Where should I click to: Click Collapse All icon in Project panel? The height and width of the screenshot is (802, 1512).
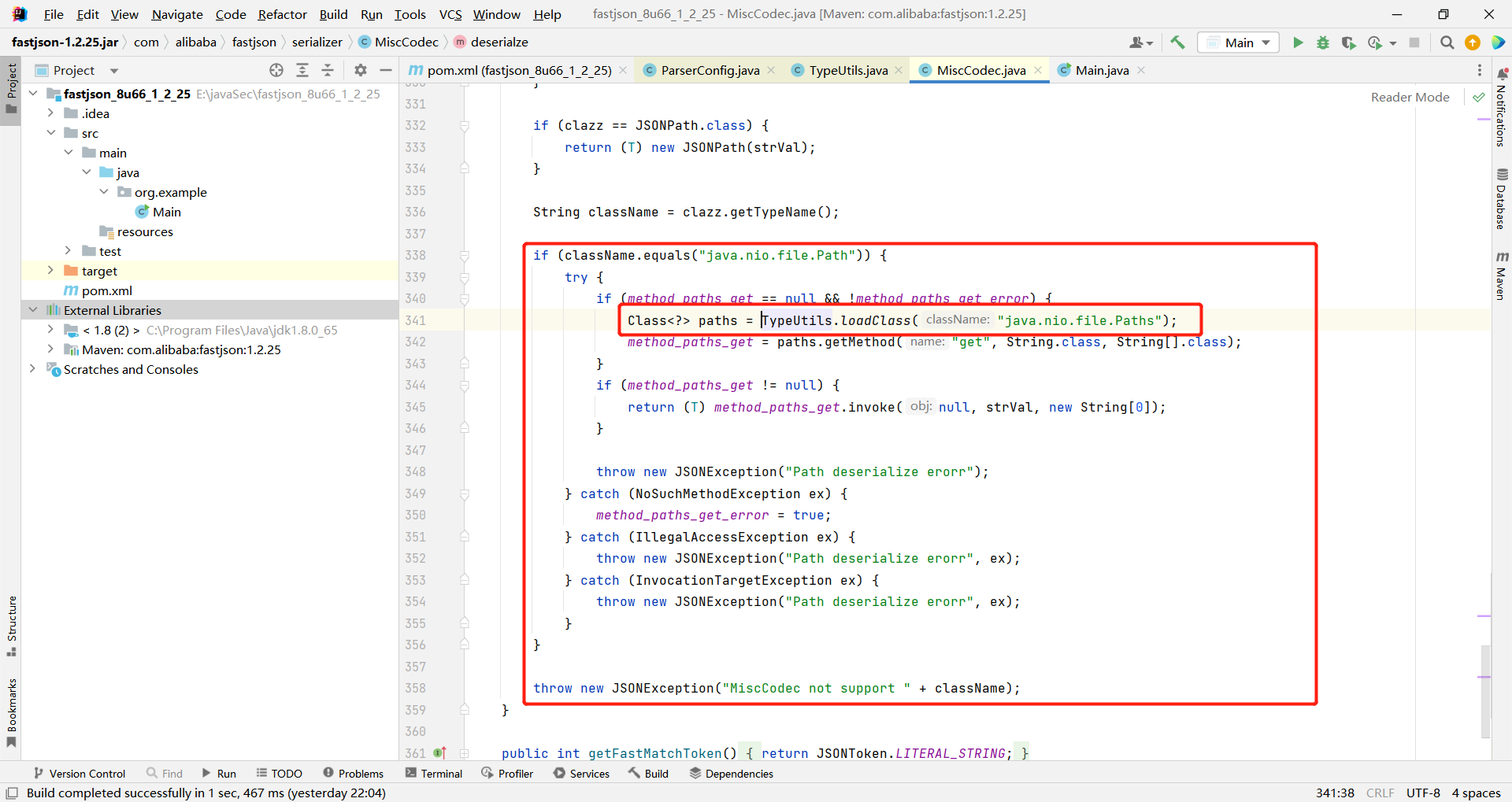328,70
